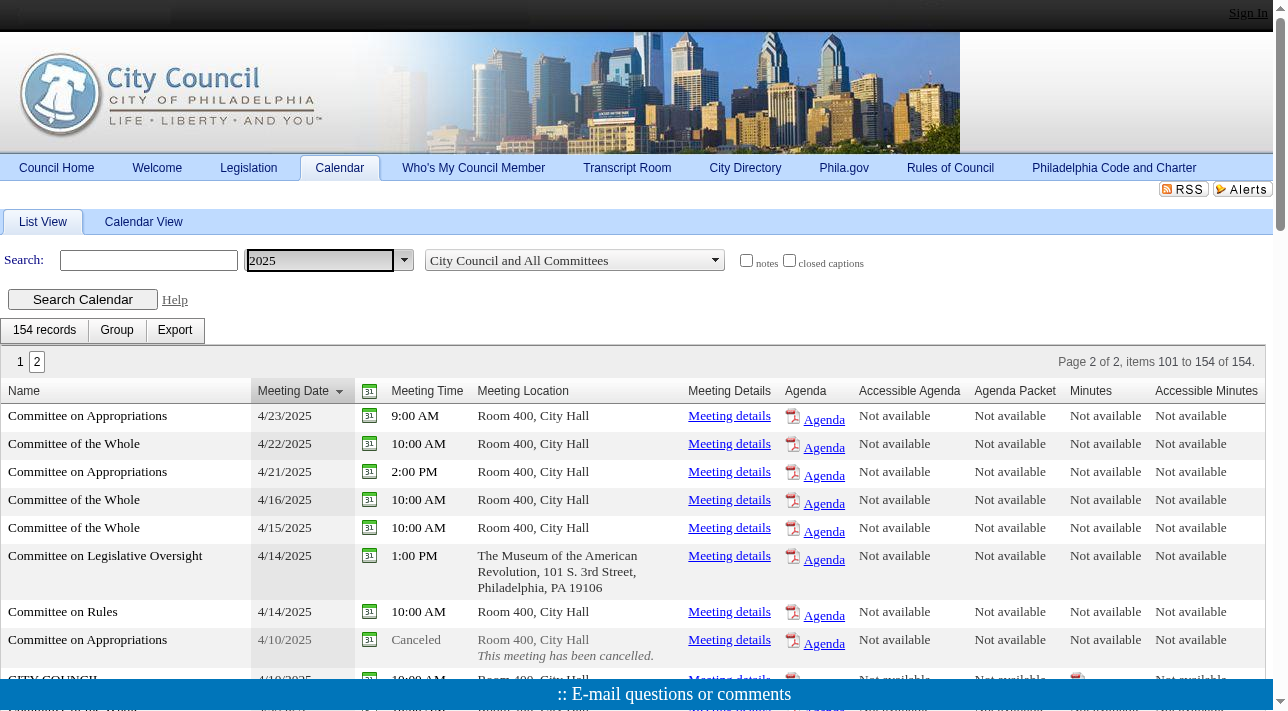This screenshot has height=711, width=1288.
Task: Open PDF agenda icon for 4/23/2025 meeting
Action: click(x=793, y=417)
